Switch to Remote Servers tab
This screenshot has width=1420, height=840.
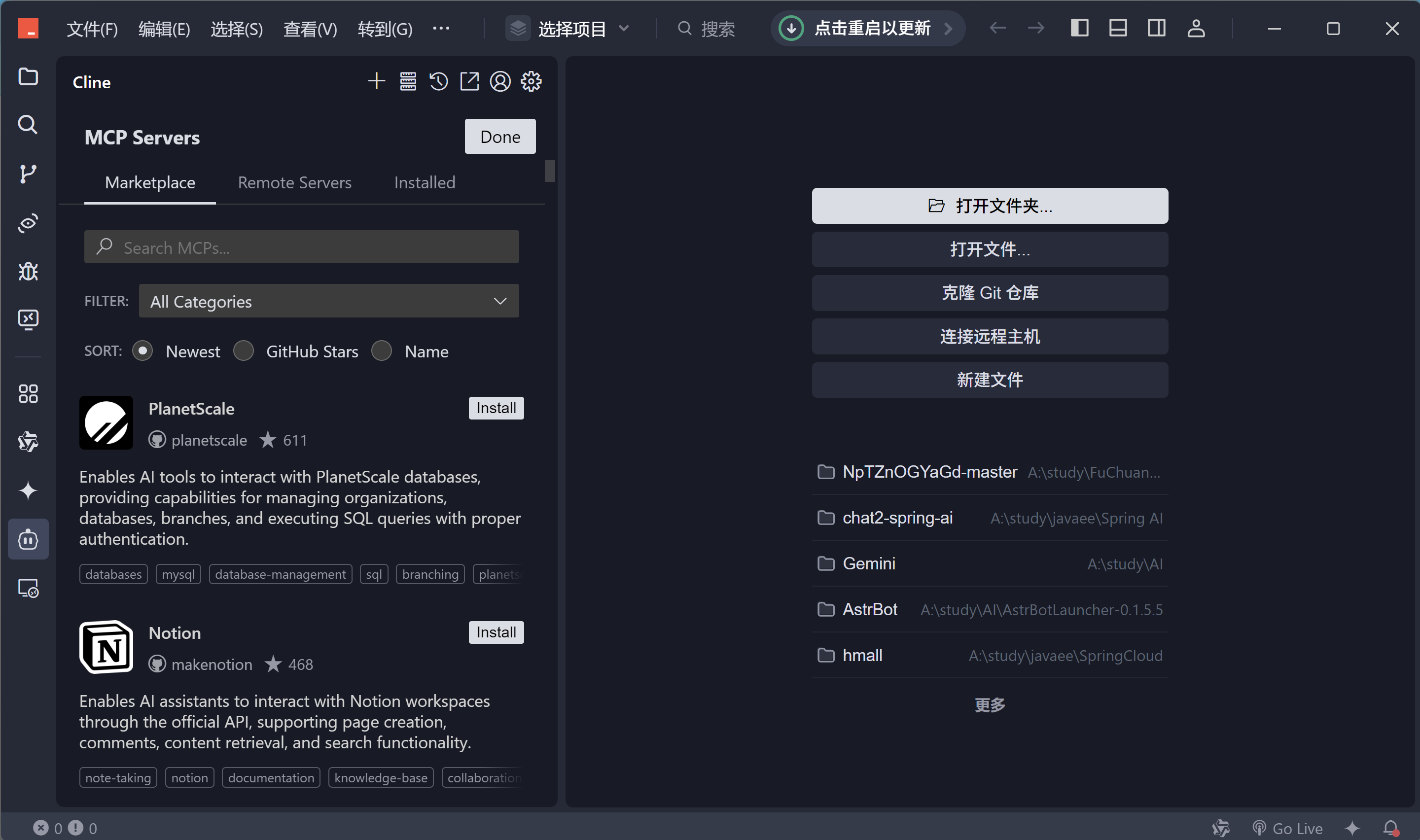[294, 182]
